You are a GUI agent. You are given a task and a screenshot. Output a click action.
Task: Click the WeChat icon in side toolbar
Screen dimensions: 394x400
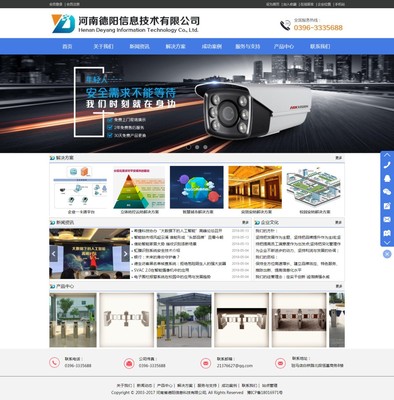387,192
